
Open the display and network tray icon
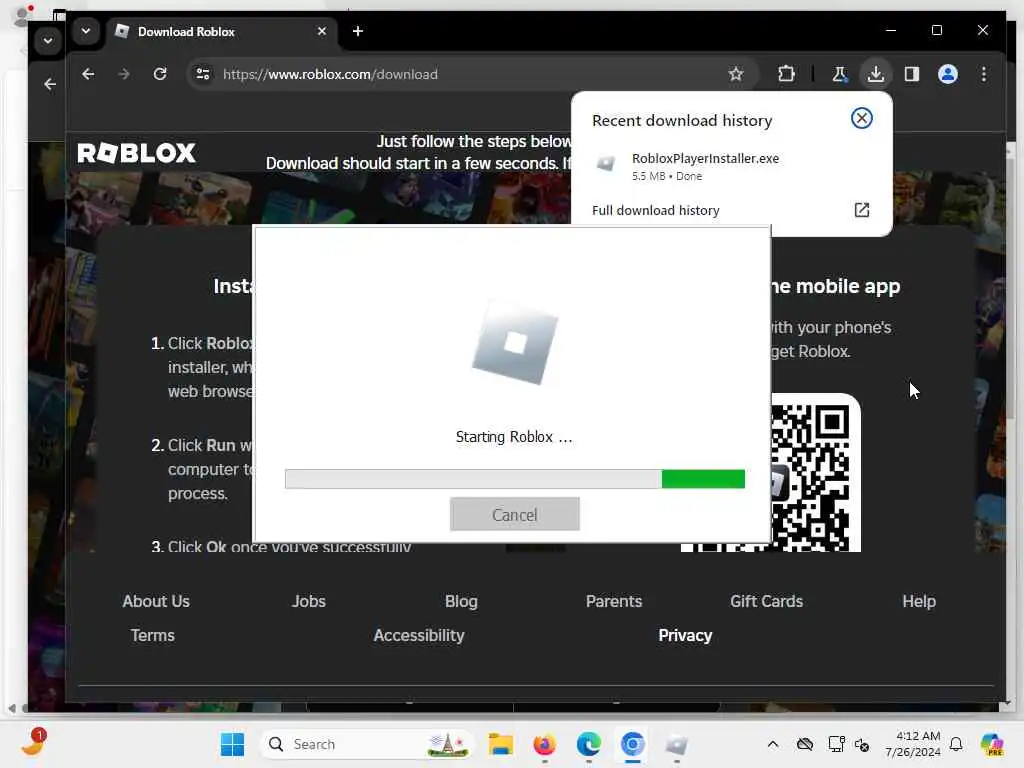click(x=836, y=744)
